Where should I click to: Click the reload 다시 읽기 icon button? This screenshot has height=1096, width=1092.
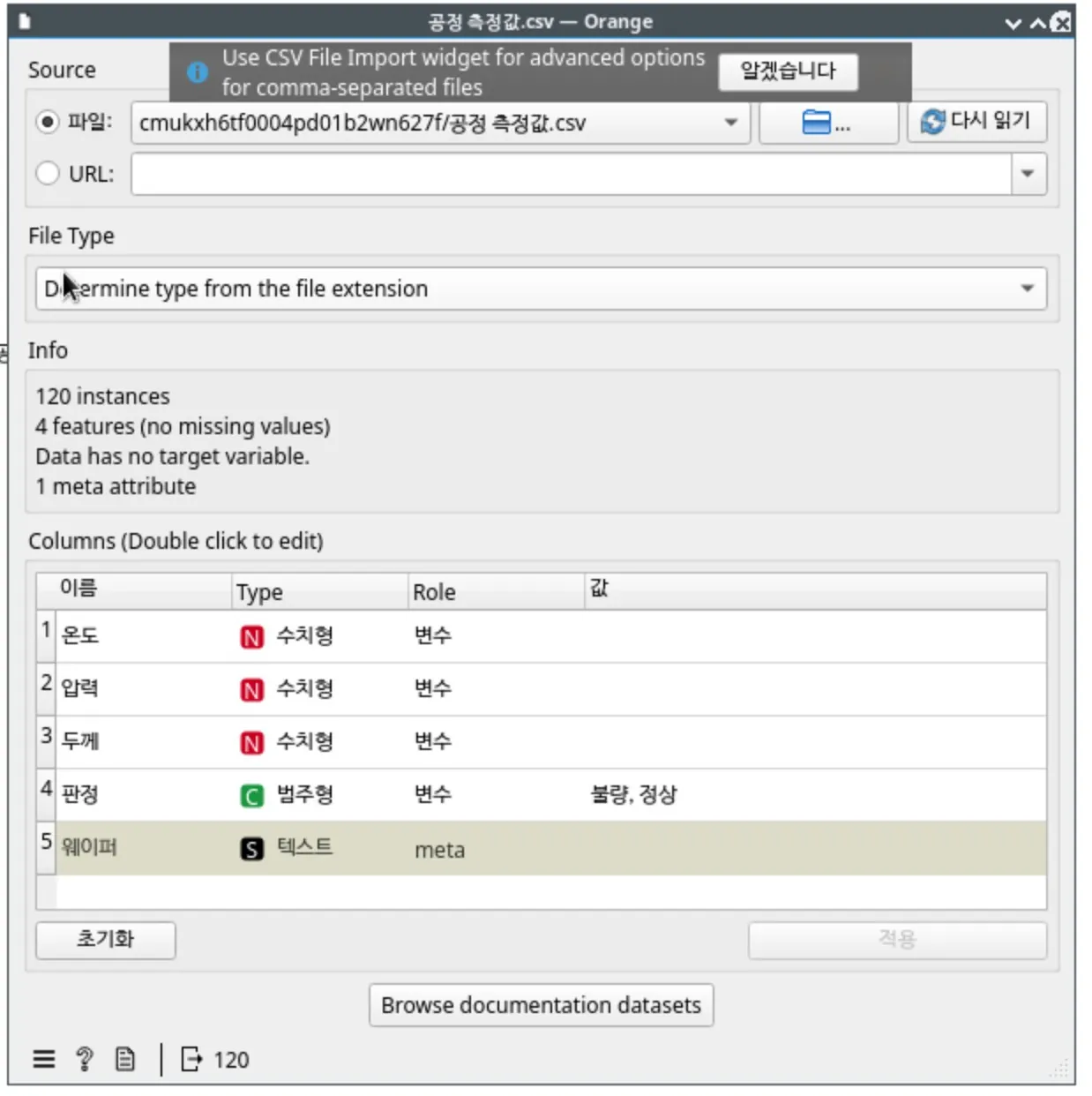(x=976, y=122)
